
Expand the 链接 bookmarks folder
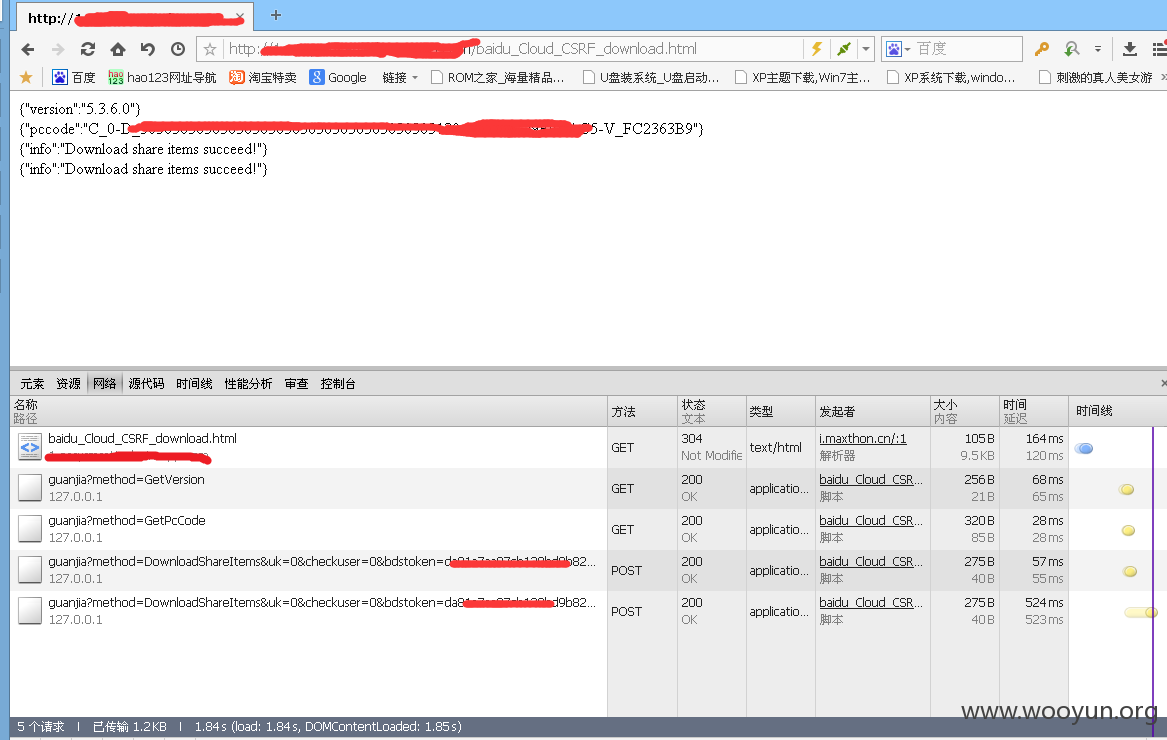click(x=400, y=77)
